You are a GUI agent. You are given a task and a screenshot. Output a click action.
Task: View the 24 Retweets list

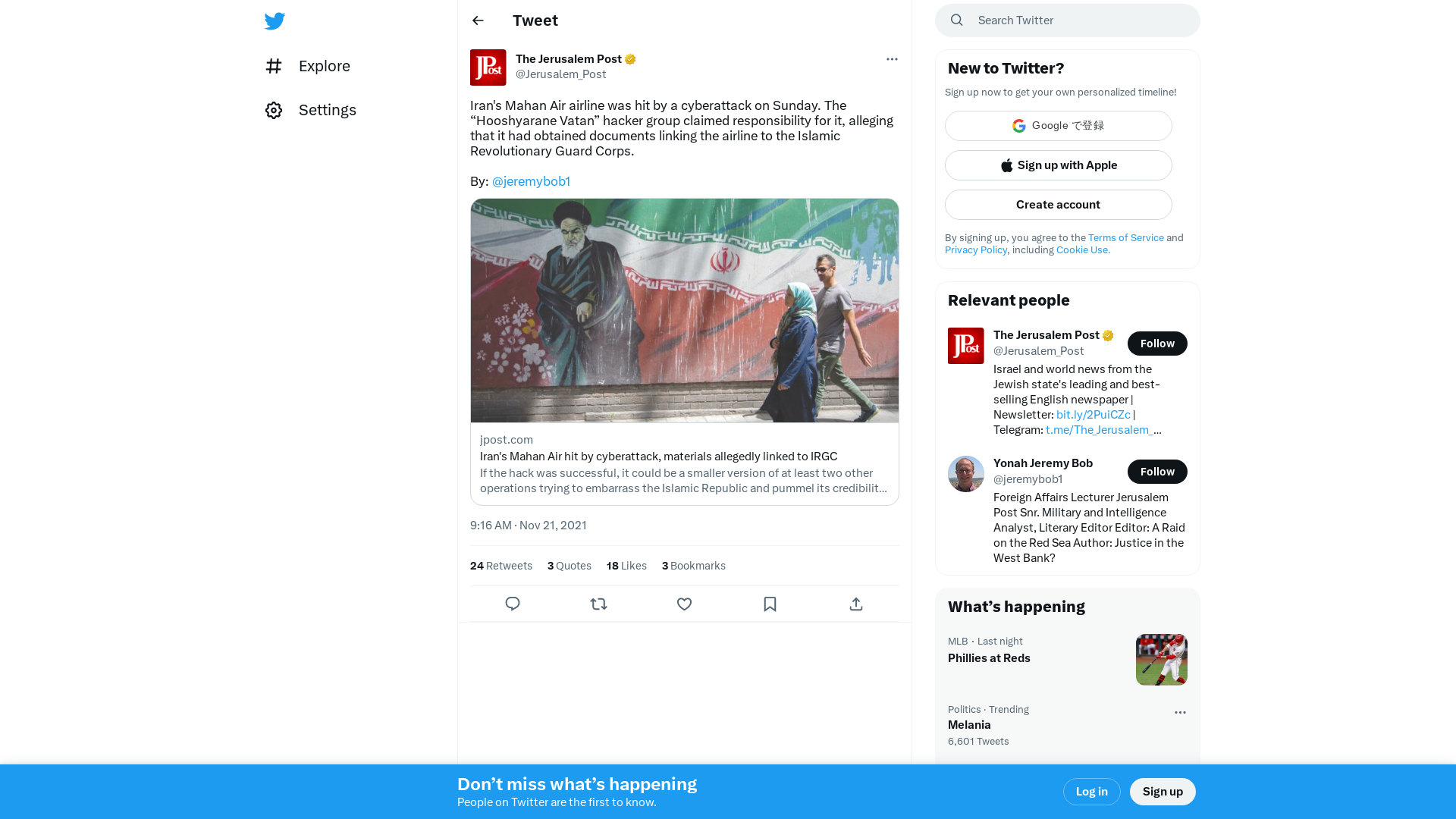pos(501,566)
